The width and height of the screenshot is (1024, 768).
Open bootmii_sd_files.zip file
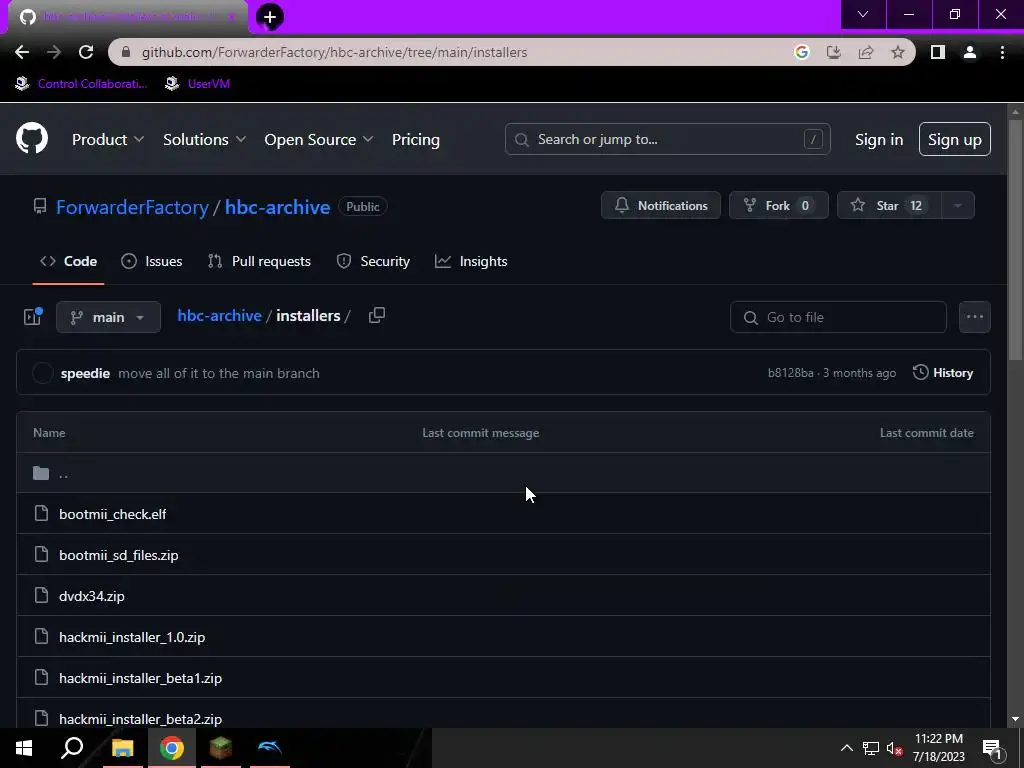[x=118, y=555]
